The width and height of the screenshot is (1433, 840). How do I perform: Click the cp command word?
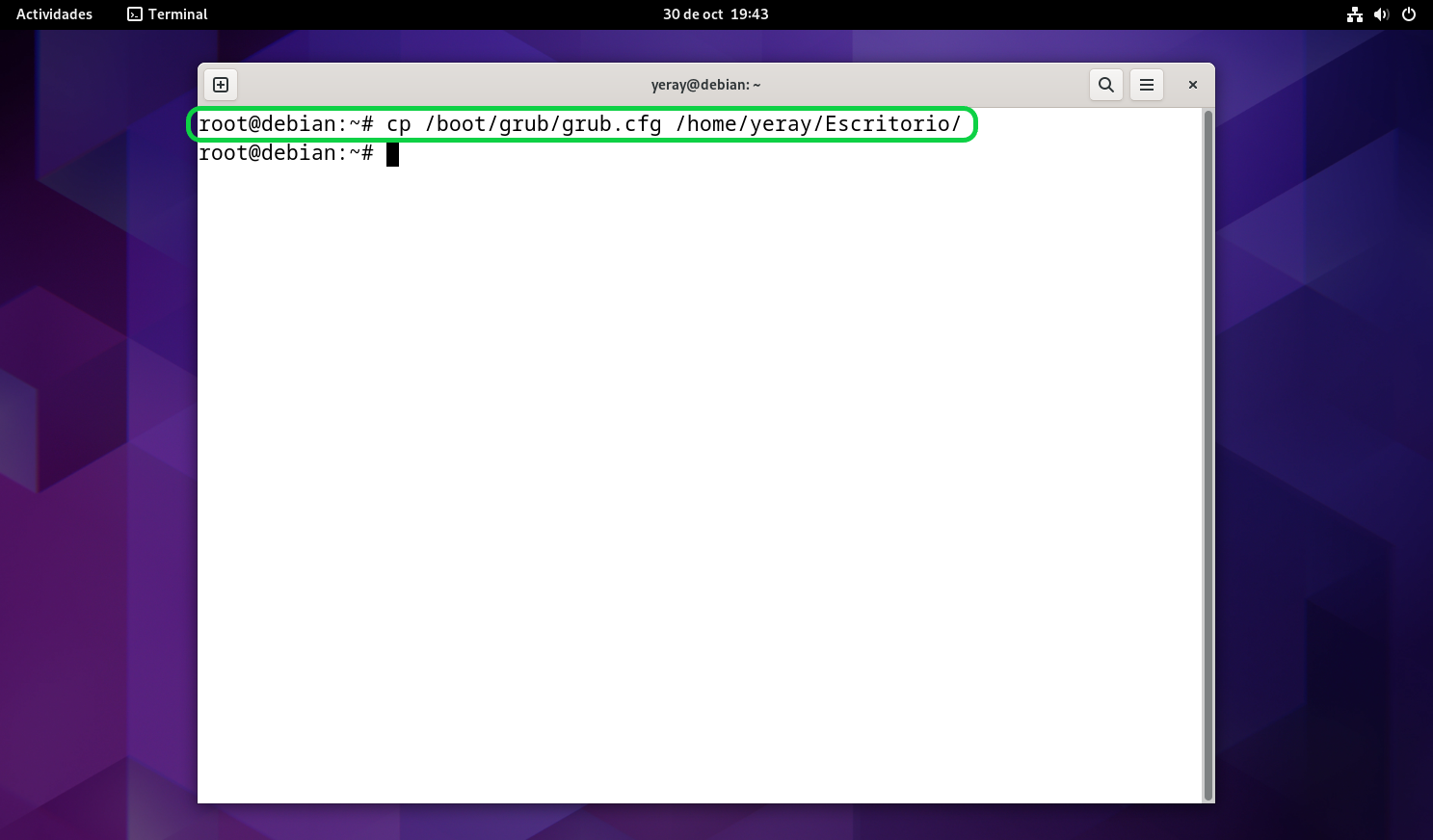click(399, 125)
